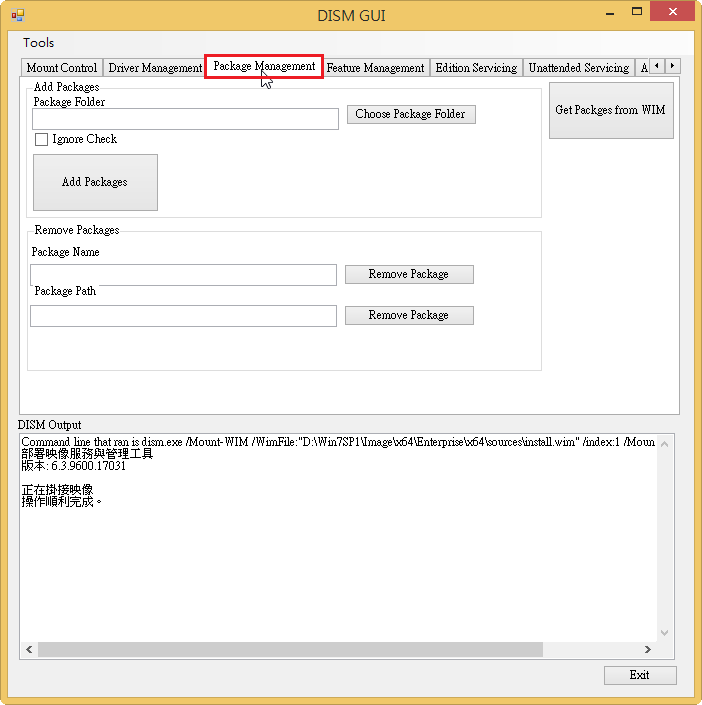
Task: Click DISM Output vertical scrollbar down arrow
Action: point(666,633)
